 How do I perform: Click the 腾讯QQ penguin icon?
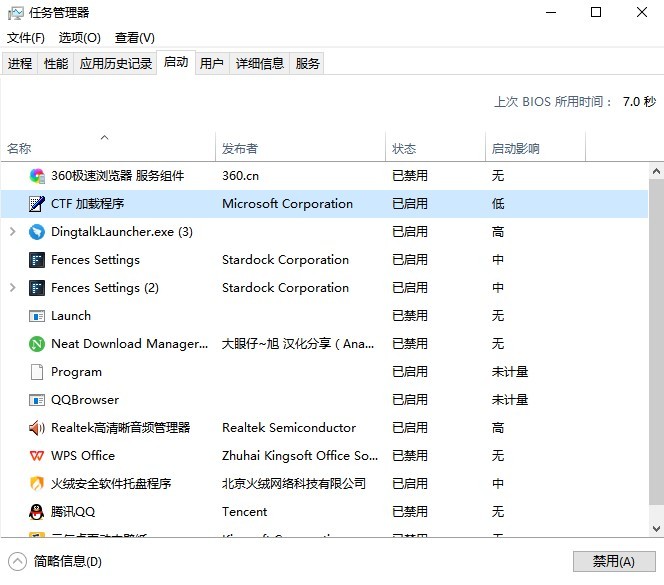(37, 512)
